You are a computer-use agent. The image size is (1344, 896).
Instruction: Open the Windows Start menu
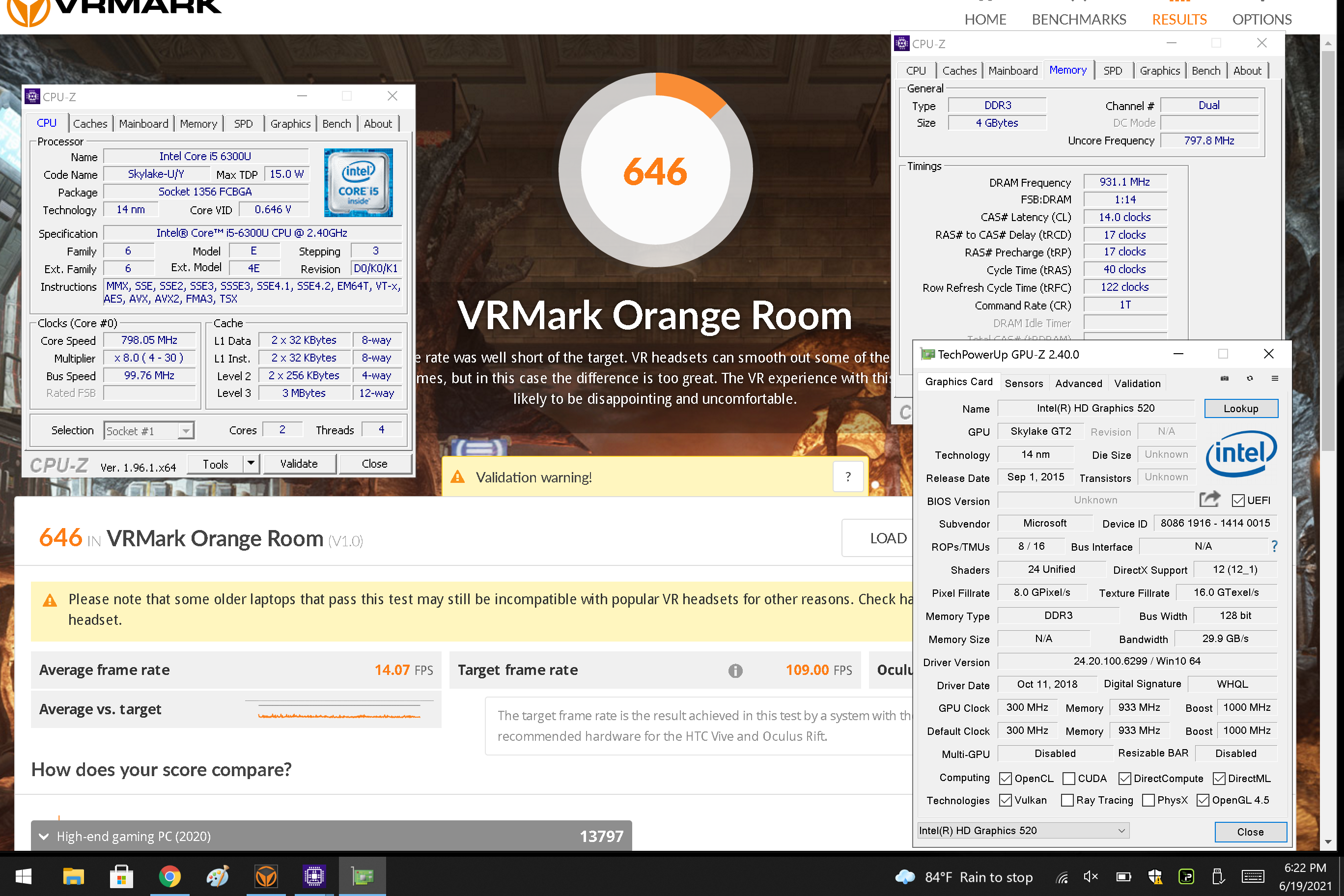tap(24, 876)
